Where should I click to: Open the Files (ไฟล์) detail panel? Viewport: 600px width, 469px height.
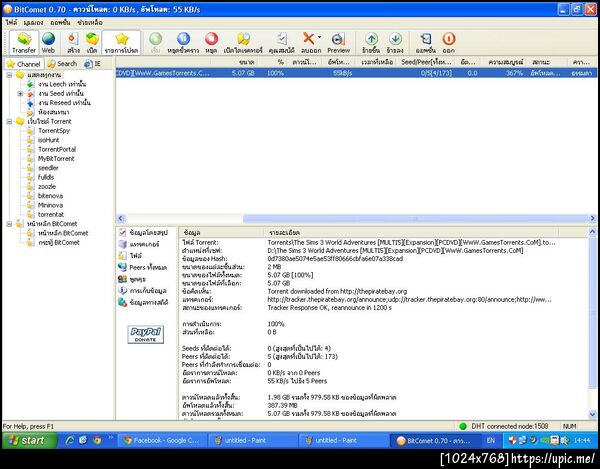coord(130,256)
